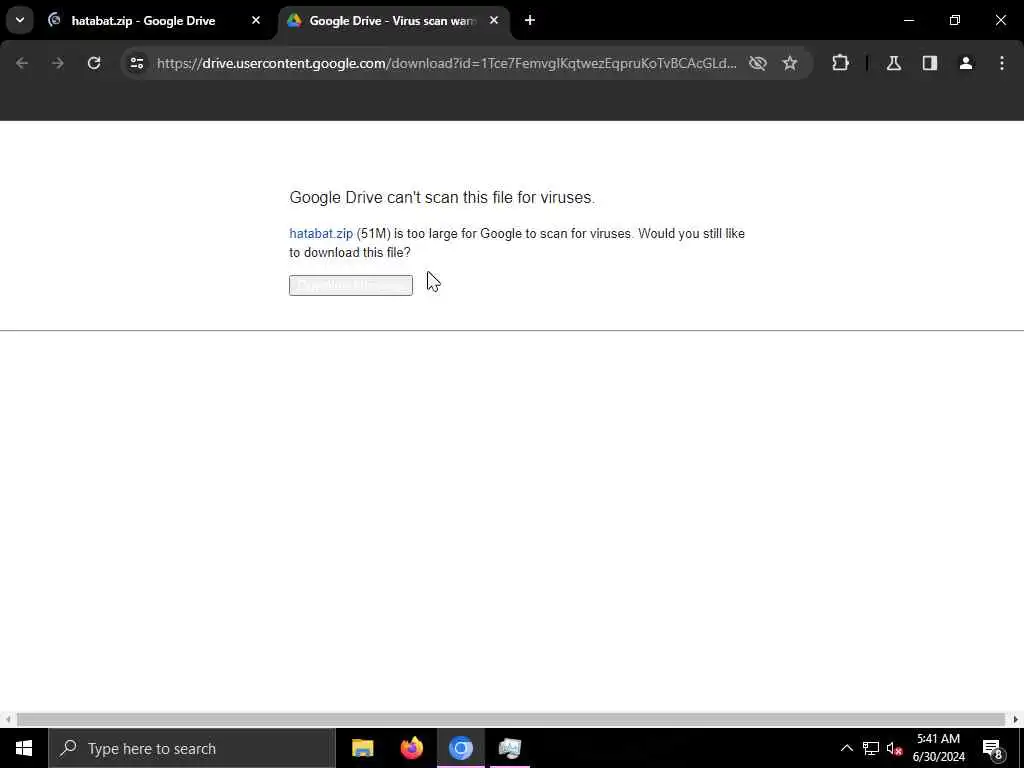This screenshot has height=768, width=1024.
Task: Reload the current page
Action: coord(94,63)
